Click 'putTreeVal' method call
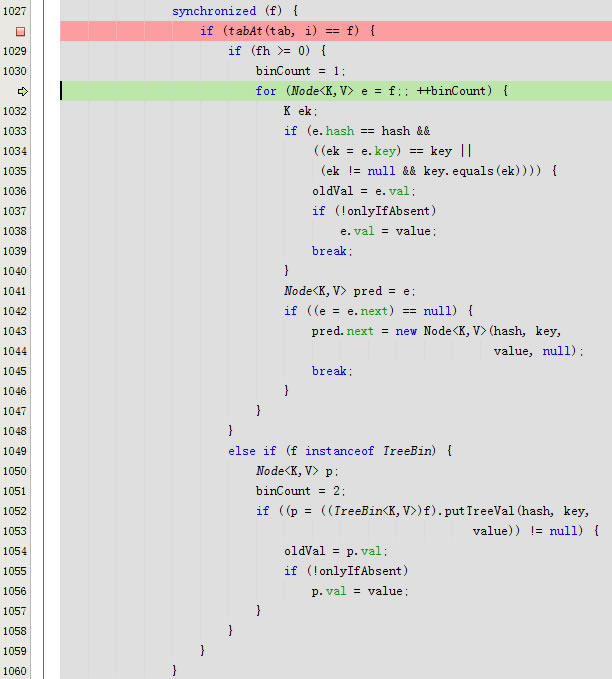The width and height of the screenshot is (612, 679). [479, 511]
